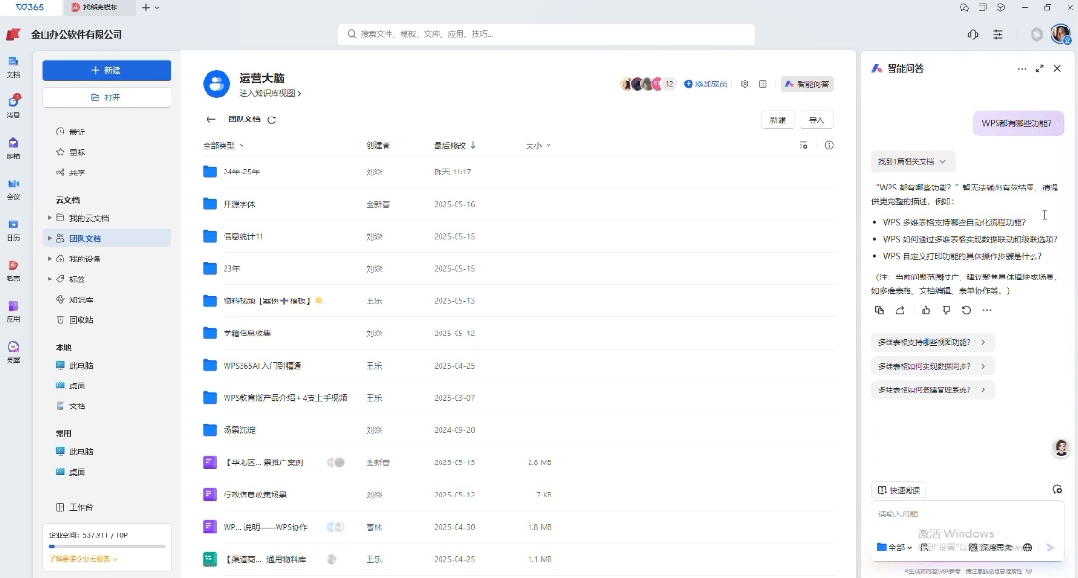
Task: Click 进入知识库视图 link
Action: (270, 93)
